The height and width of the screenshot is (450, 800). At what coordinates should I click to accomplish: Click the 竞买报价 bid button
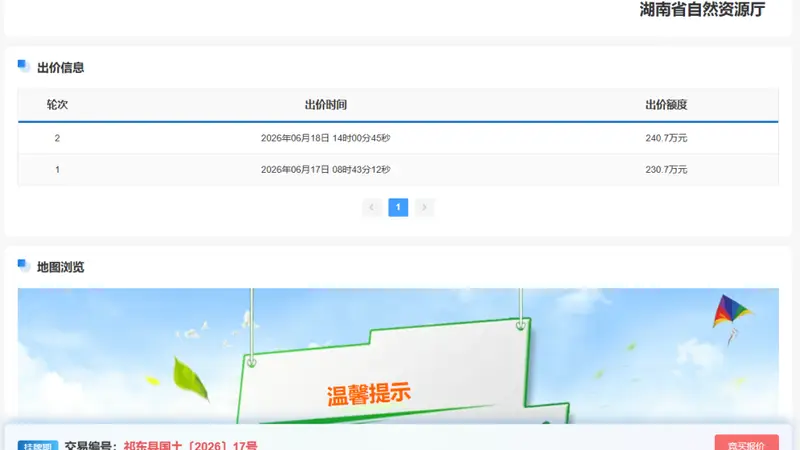[746, 443]
